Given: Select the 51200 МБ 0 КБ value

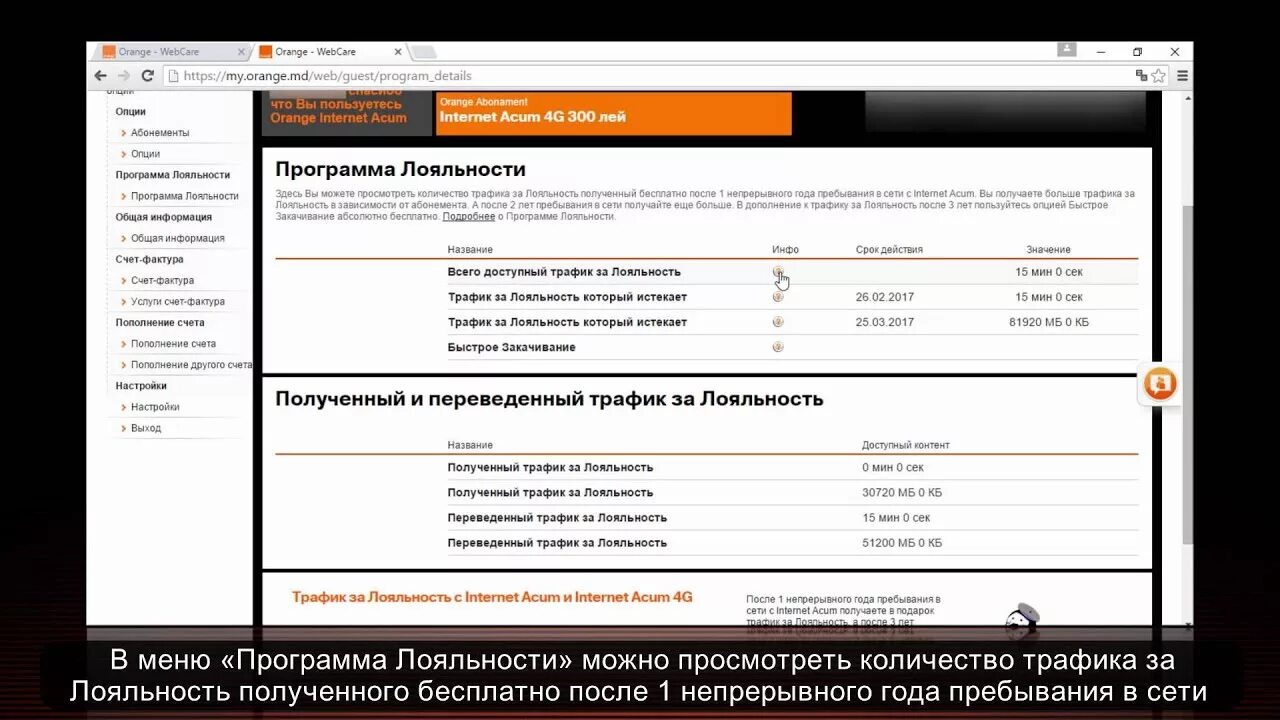Looking at the screenshot, I should (902, 543).
